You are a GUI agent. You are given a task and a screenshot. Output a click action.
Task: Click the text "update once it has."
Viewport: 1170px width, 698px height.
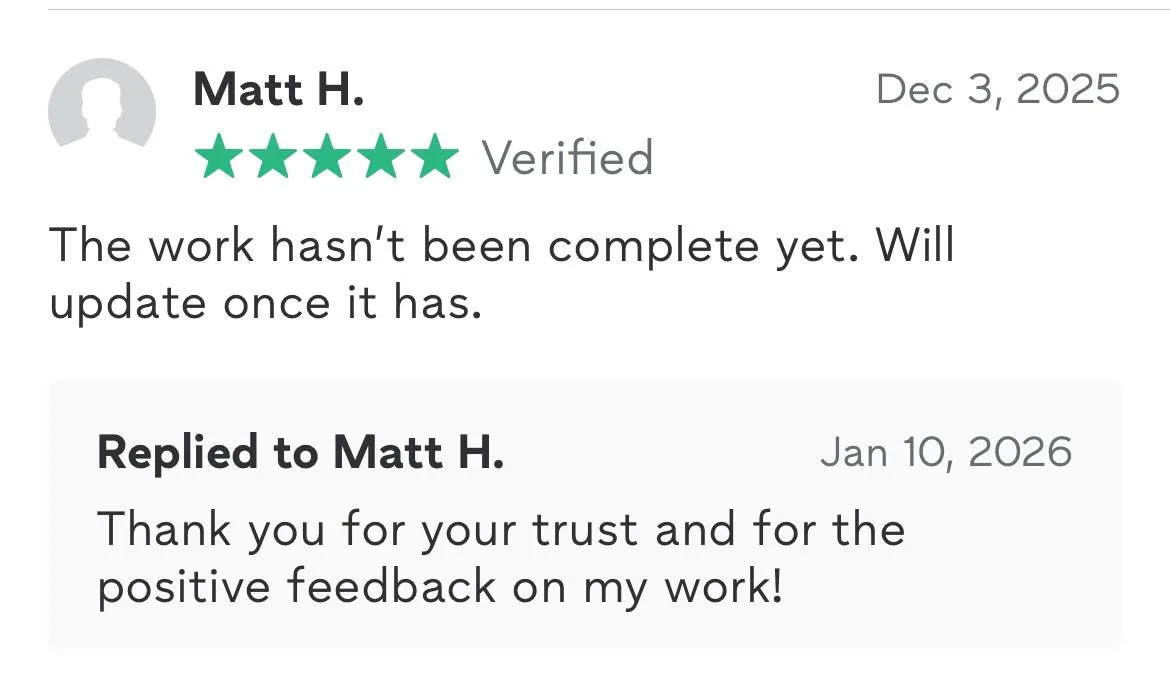[x=266, y=304]
